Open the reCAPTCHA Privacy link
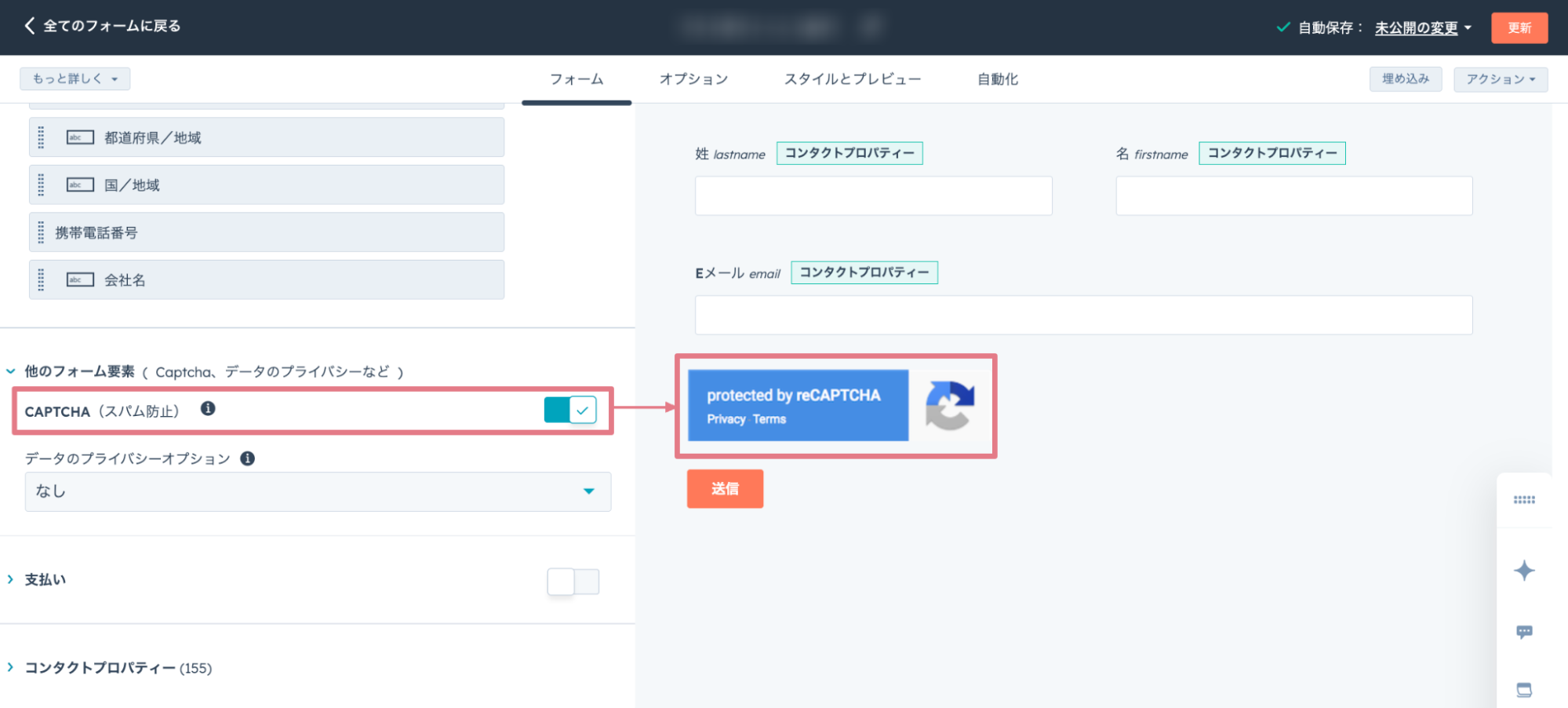Viewport: 1568px width, 708px height. pyautogui.click(x=726, y=419)
